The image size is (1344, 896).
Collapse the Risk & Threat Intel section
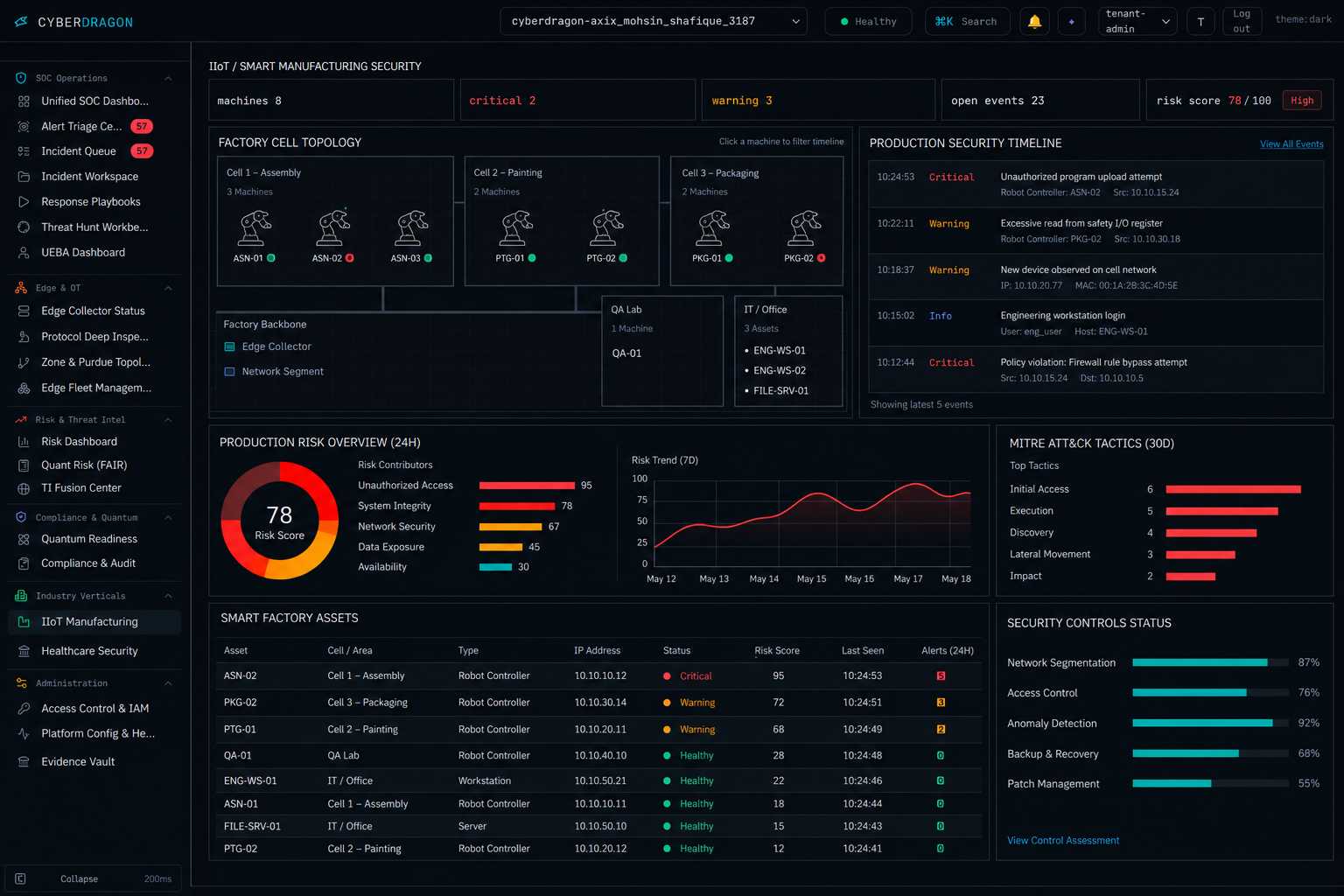point(168,420)
